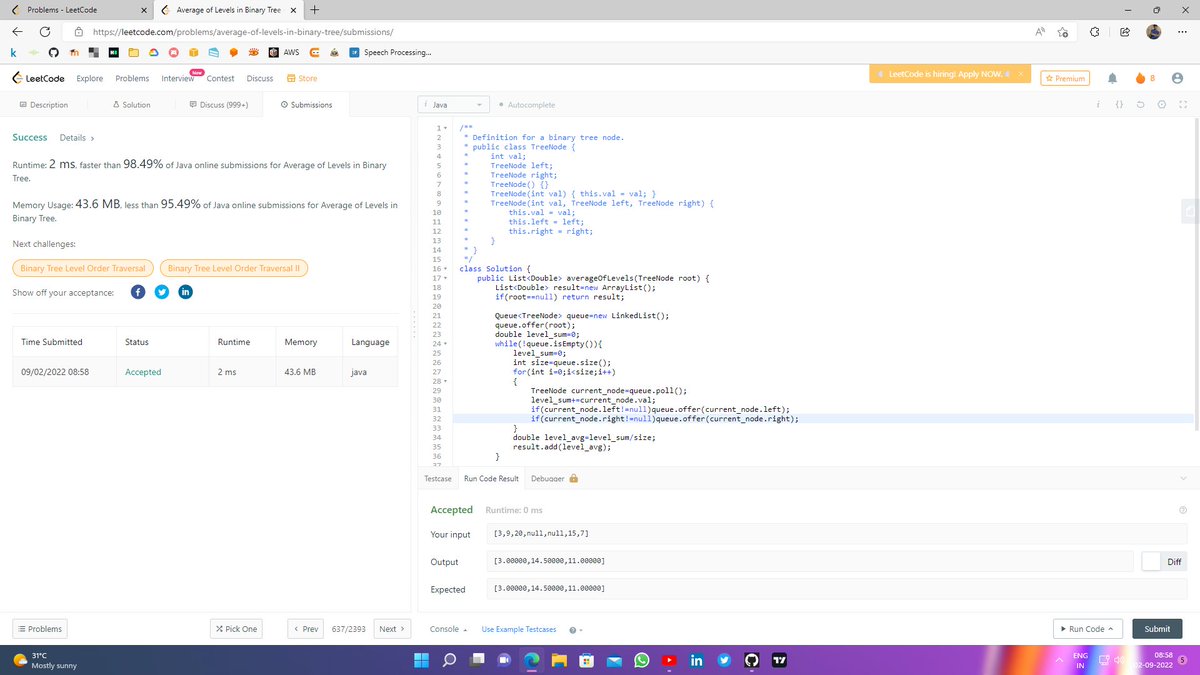The height and width of the screenshot is (675, 1200).
Task: Open Binary Tree Level Order Traversal II challenge
Action: point(235,268)
